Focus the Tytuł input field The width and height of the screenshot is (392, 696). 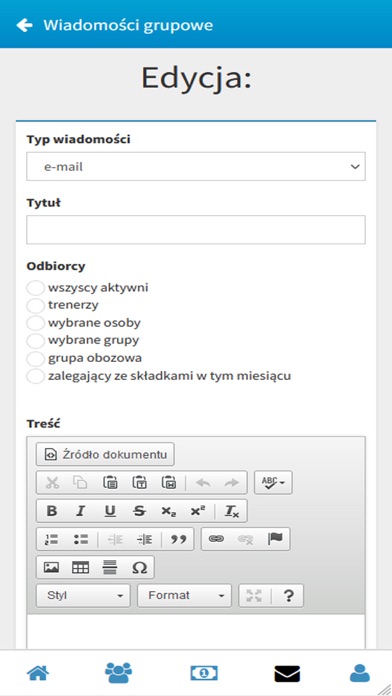pyautogui.click(x=196, y=229)
